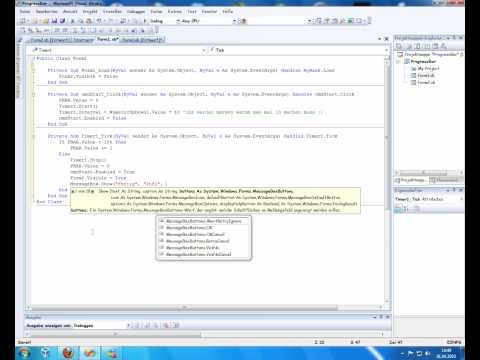Click the categorized view icon in properties
480x360 pixels.
click(398, 209)
